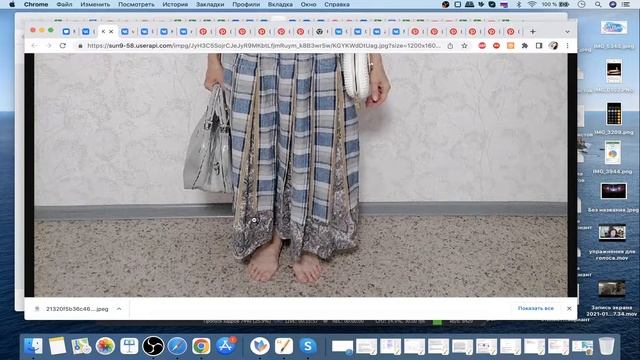Open the Окно menu
The height and width of the screenshot is (360, 640).
(308, 4)
